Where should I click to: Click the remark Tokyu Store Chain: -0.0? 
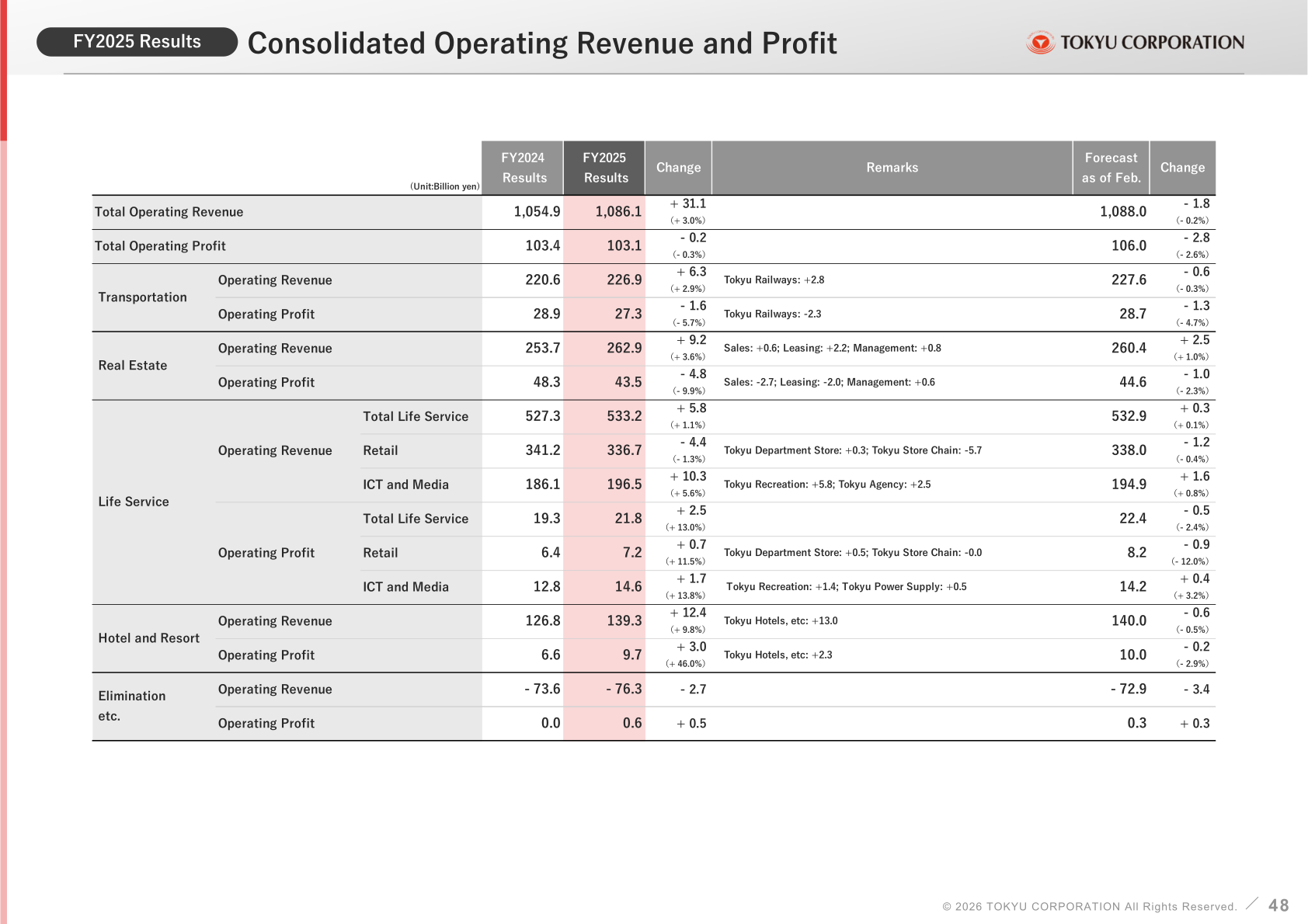point(927,554)
